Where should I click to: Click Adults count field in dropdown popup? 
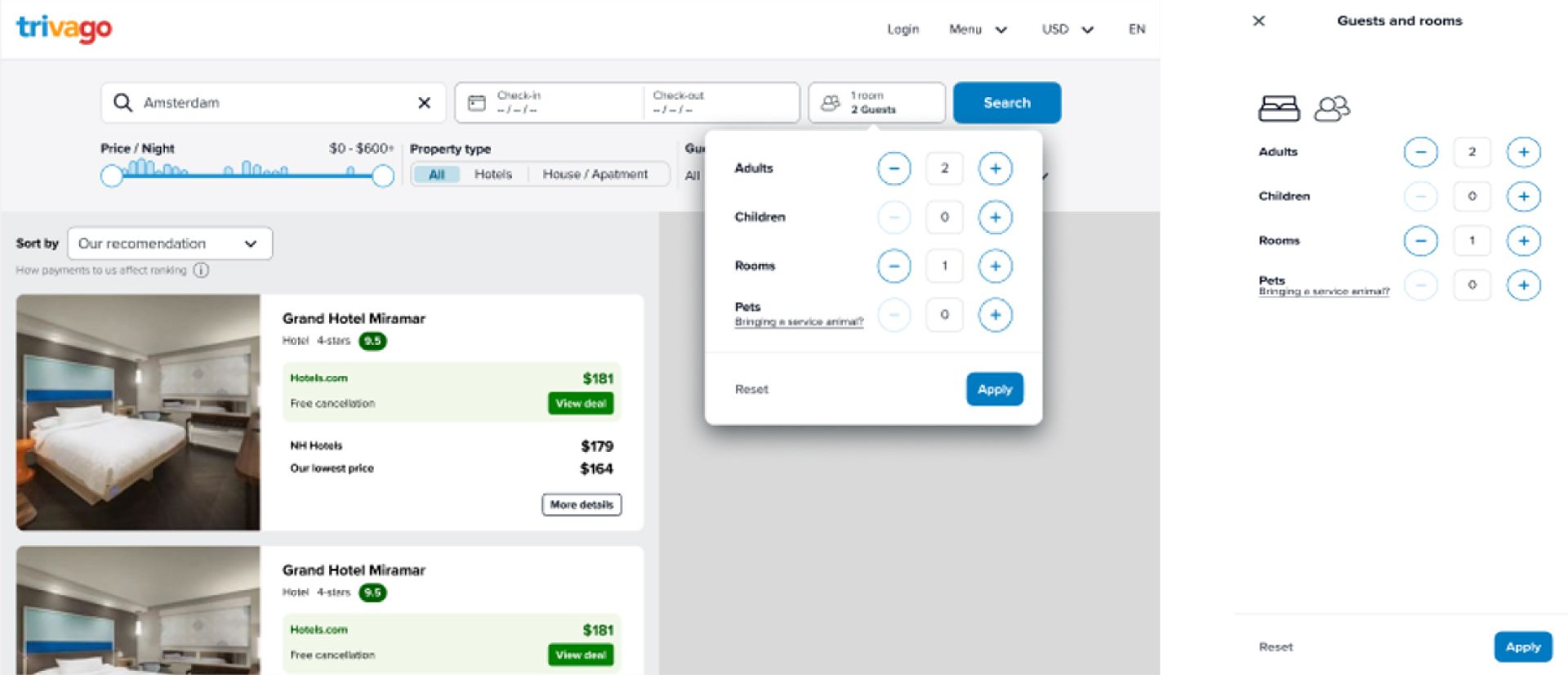944,168
